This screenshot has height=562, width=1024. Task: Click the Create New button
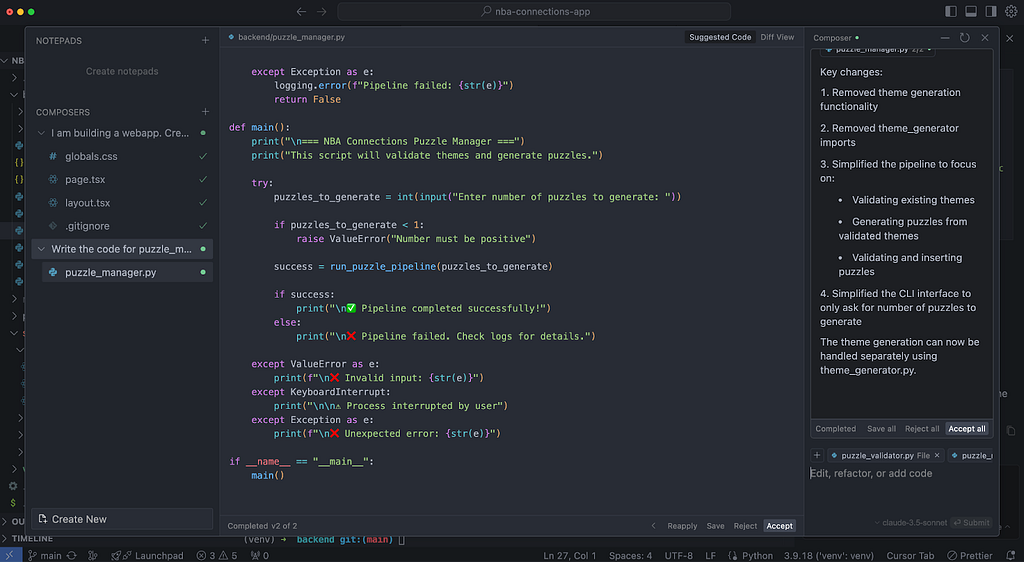[x=122, y=519]
